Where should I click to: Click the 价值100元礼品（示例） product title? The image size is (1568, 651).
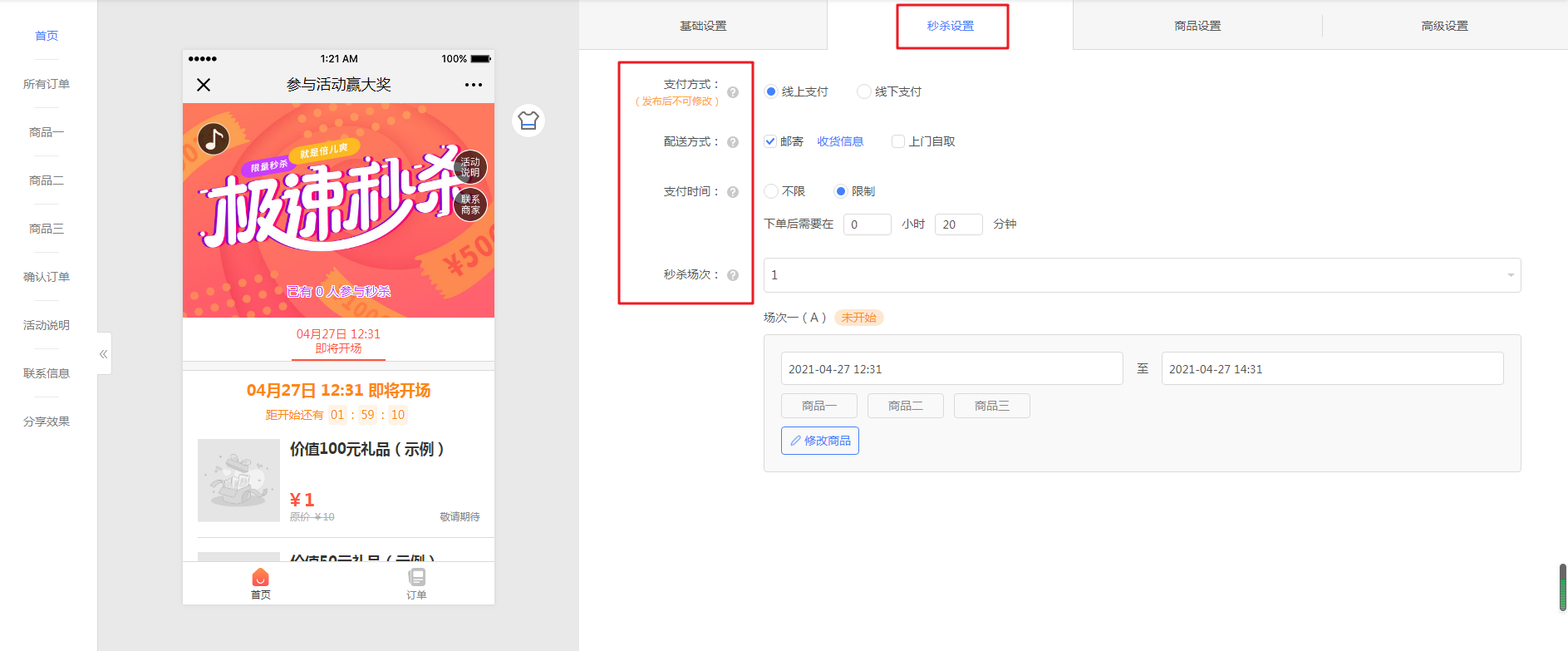[367, 450]
